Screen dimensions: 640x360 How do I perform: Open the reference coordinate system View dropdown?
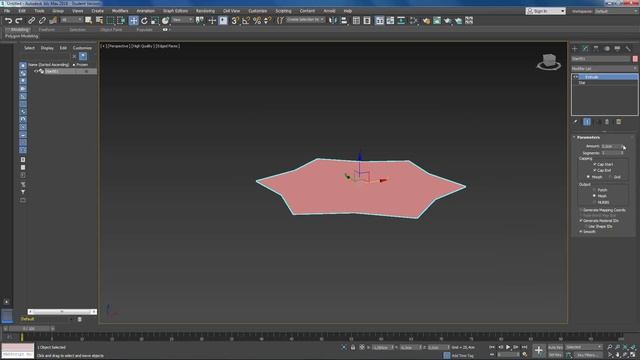[x=182, y=20]
